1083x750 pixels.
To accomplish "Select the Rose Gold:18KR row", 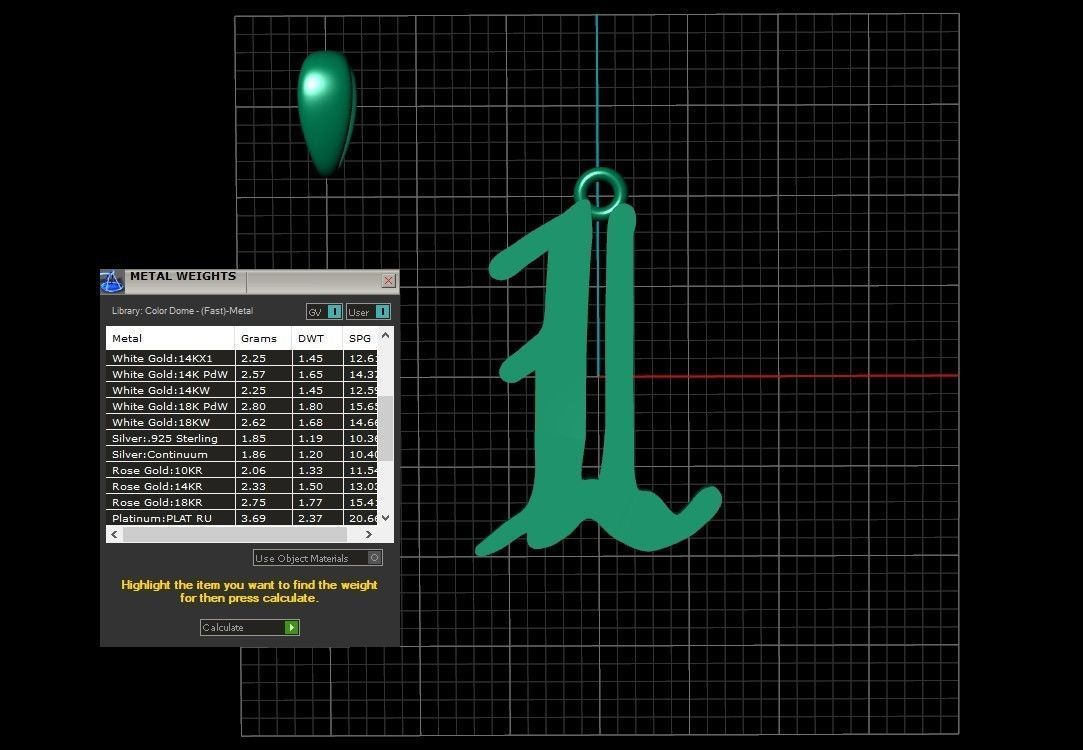I will point(242,502).
